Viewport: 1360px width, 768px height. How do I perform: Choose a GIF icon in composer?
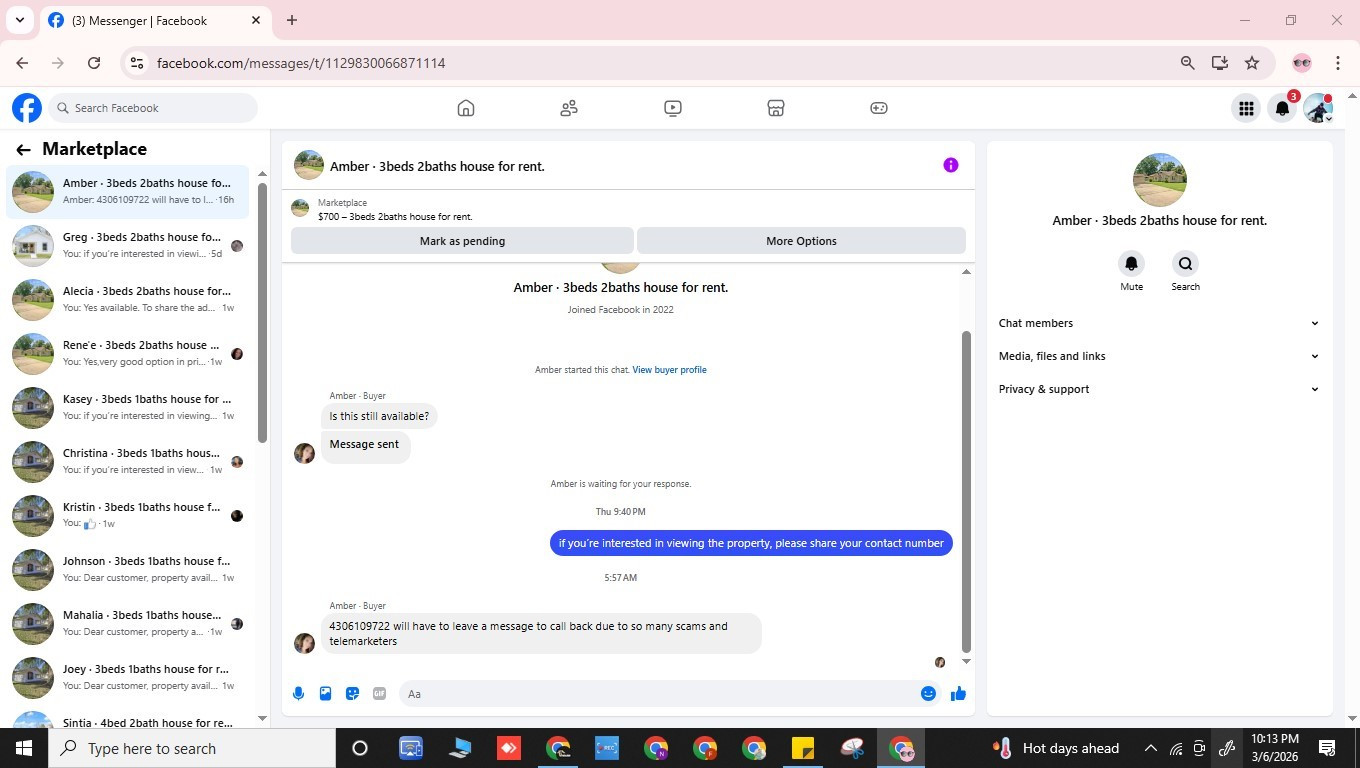click(379, 693)
